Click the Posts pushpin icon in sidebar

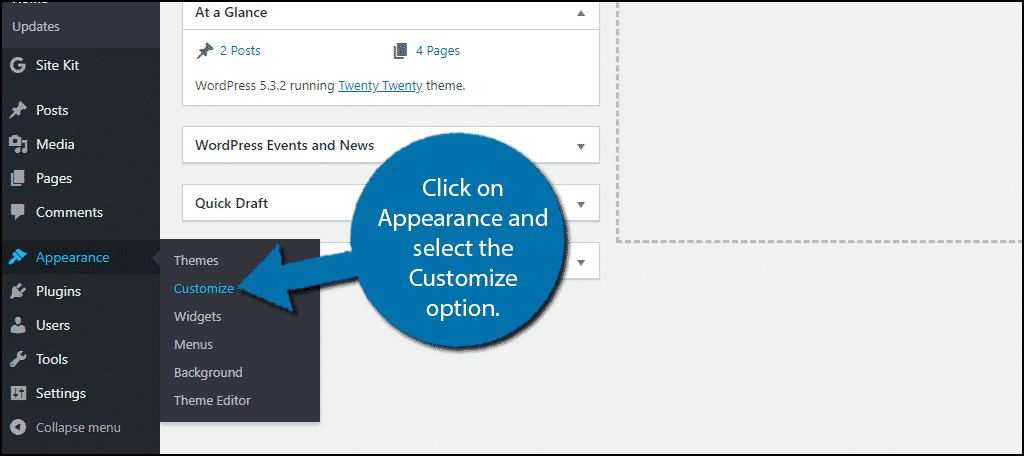tap(17, 111)
